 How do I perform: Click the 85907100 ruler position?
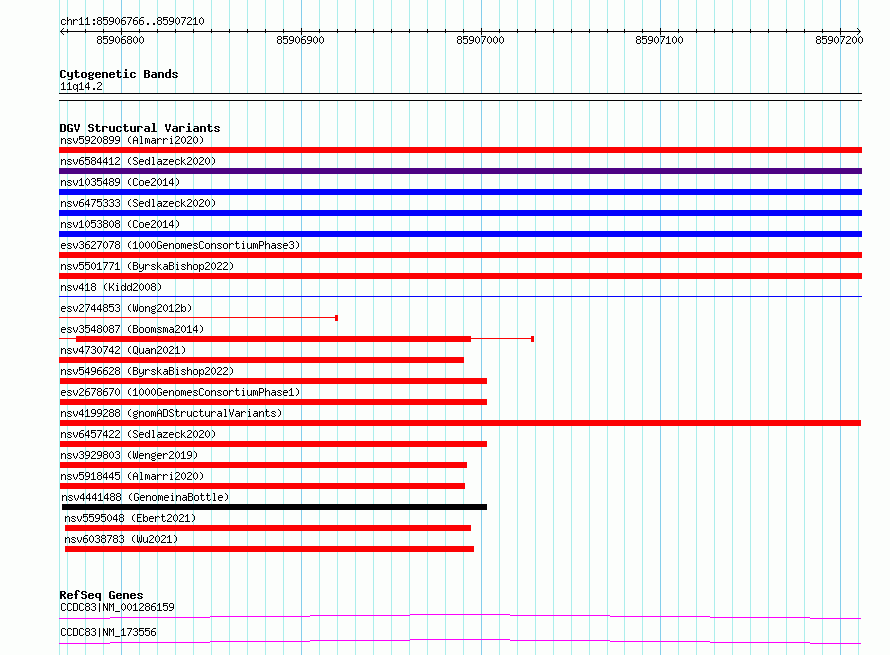(x=660, y=40)
